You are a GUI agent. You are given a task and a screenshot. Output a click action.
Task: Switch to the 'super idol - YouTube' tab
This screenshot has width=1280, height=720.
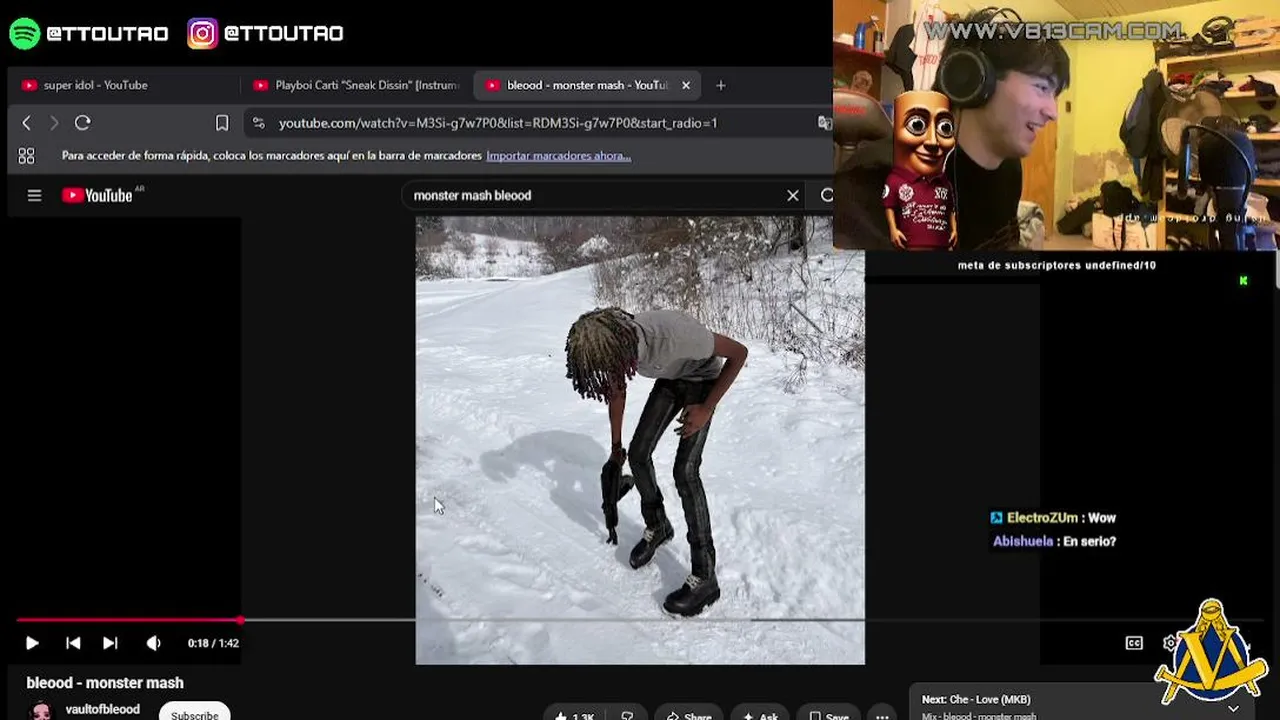(x=123, y=85)
